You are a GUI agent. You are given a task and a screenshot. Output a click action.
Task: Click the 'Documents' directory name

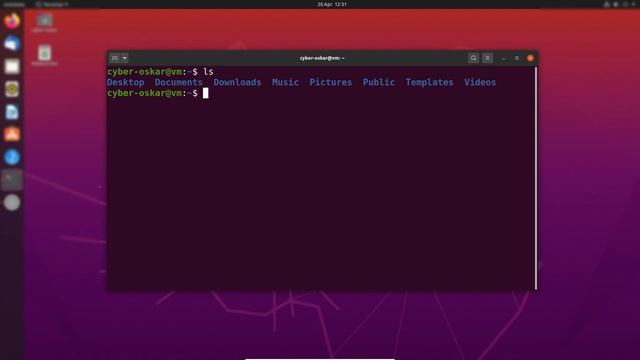178,82
